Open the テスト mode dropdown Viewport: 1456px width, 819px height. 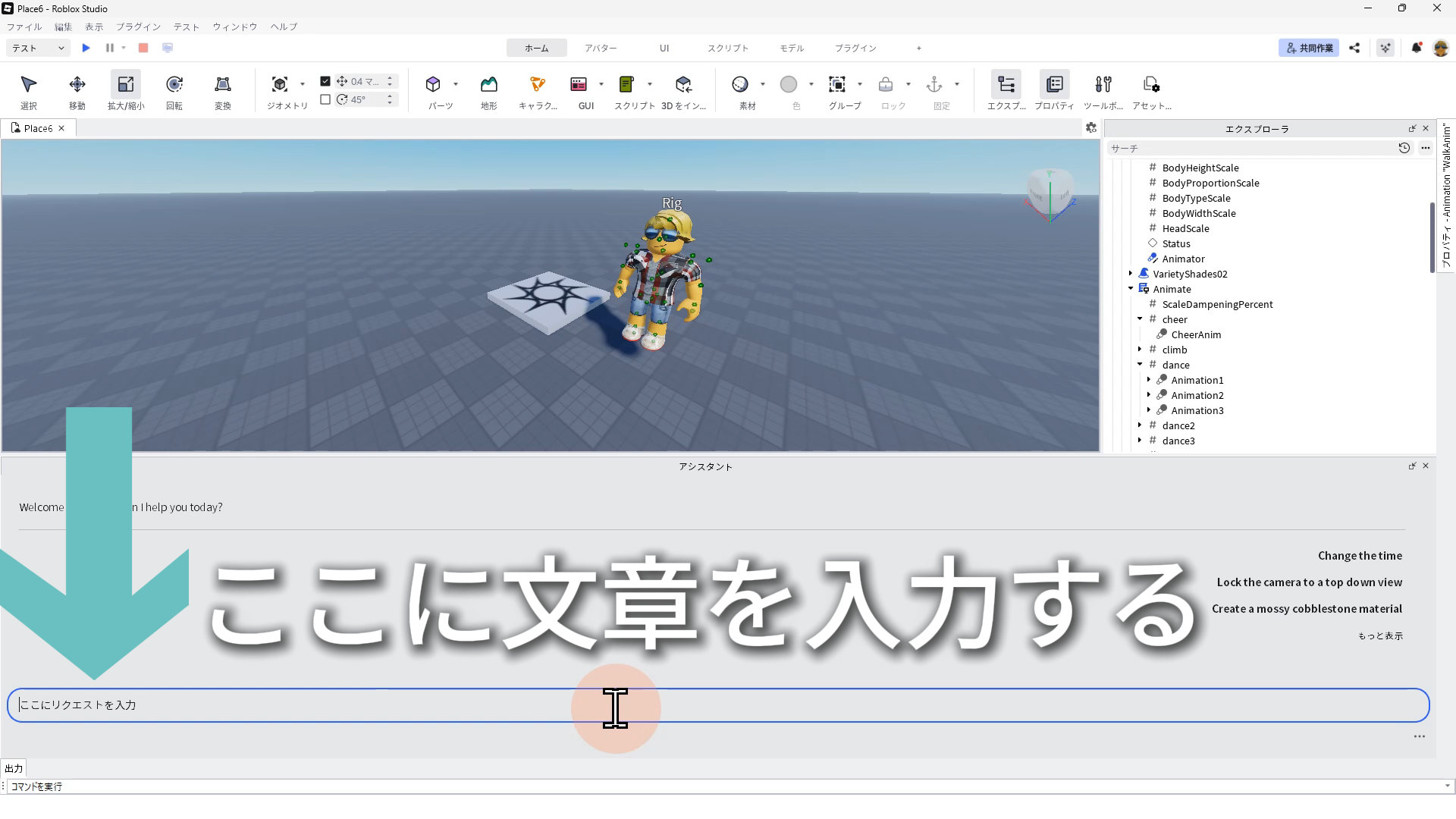coord(38,48)
